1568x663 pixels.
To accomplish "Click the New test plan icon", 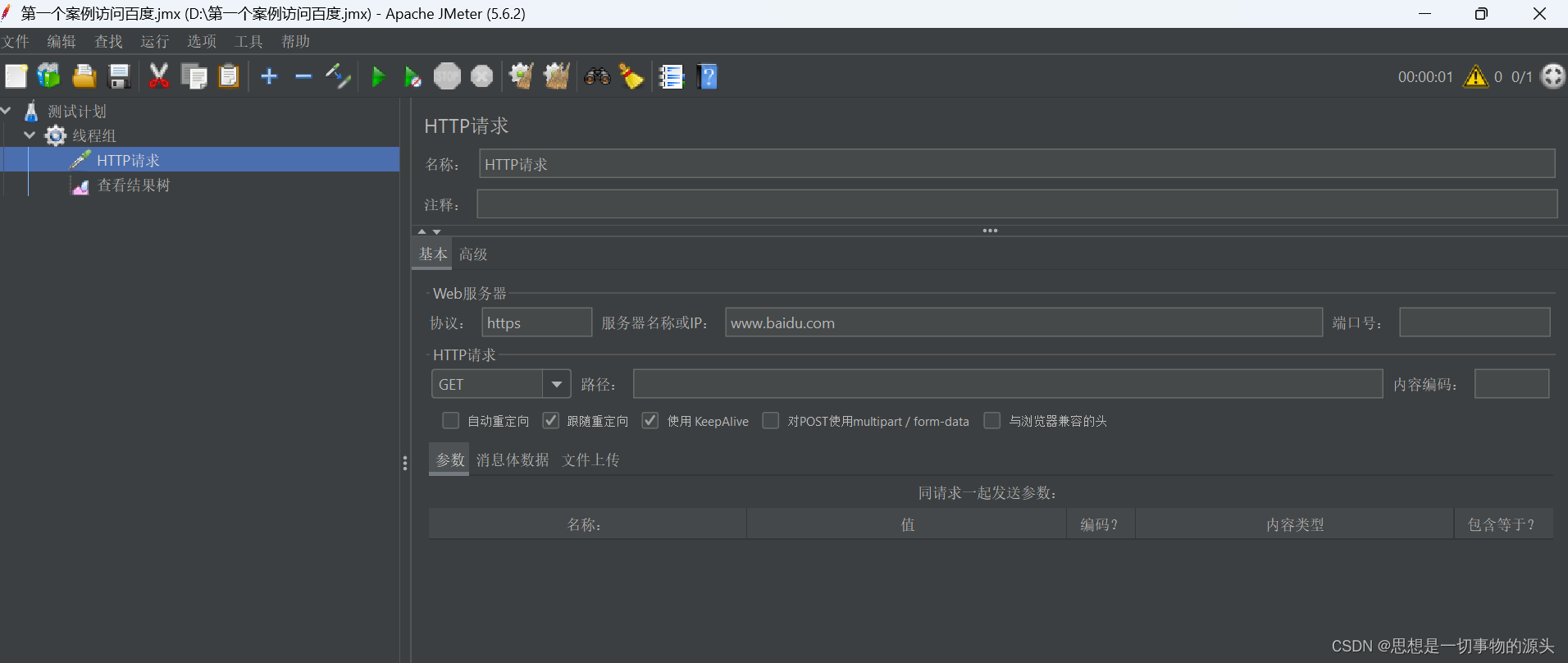I will coord(16,76).
